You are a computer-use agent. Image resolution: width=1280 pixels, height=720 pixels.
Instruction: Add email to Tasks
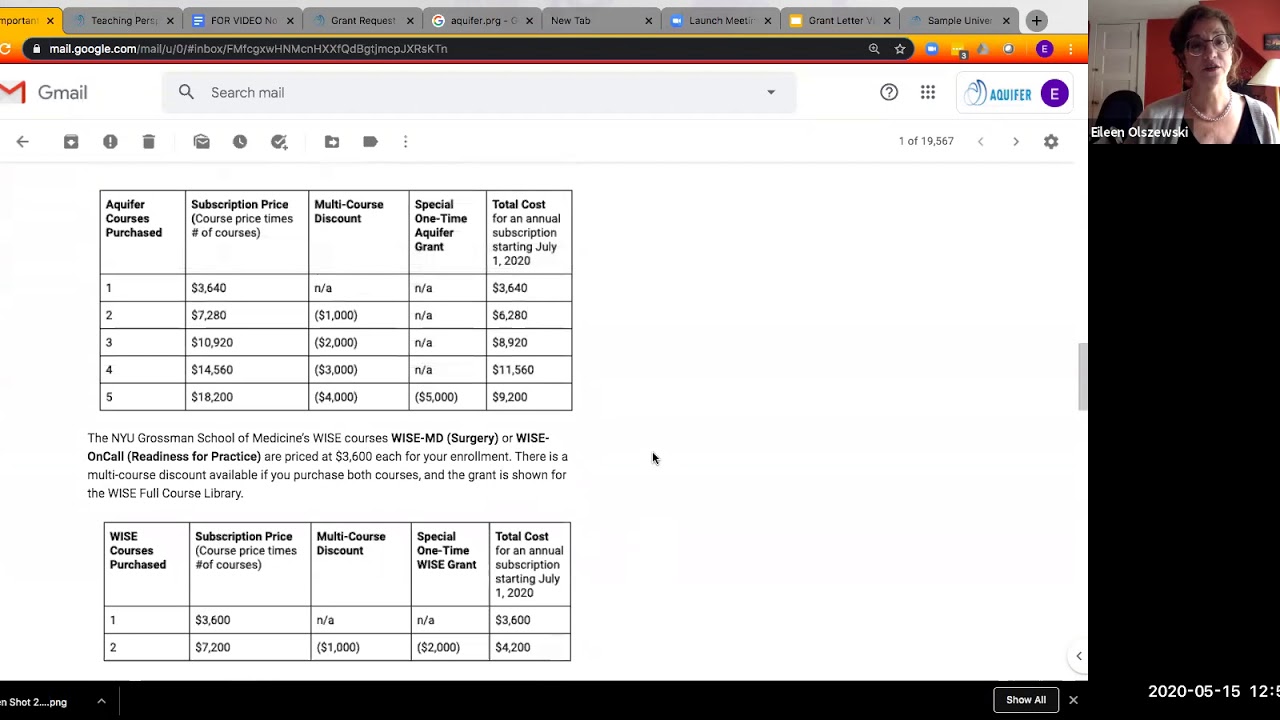279,142
